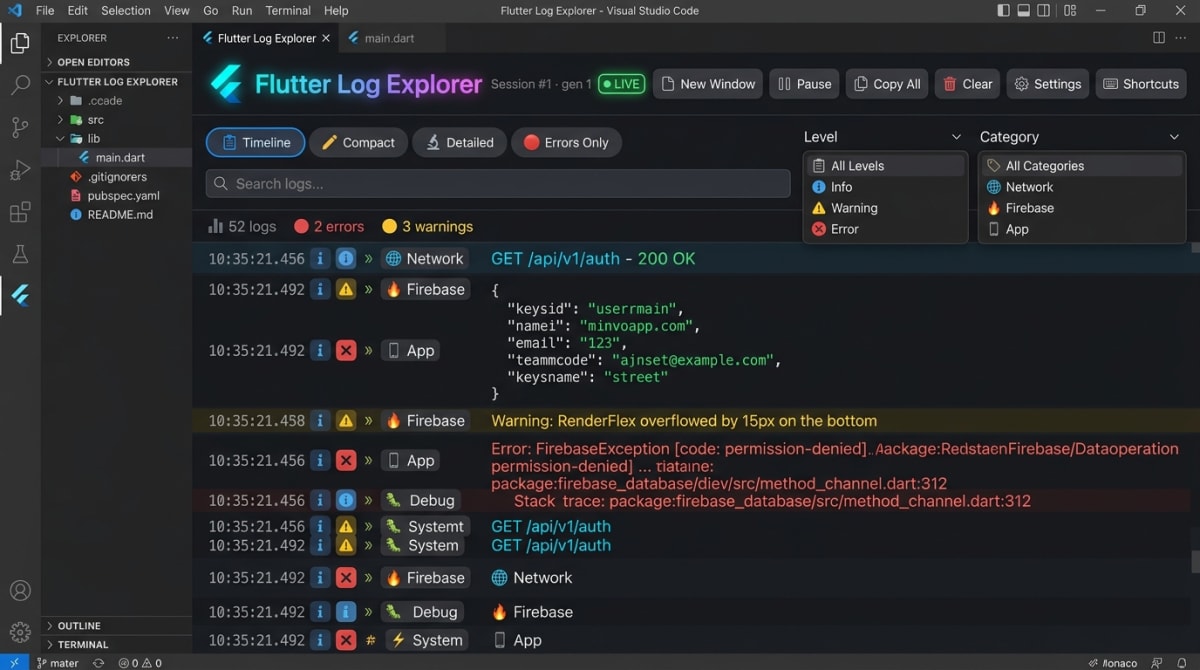The height and width of the screenshot is (670, 1200).
Task: Open the Accounts icon
Action: 20,590
